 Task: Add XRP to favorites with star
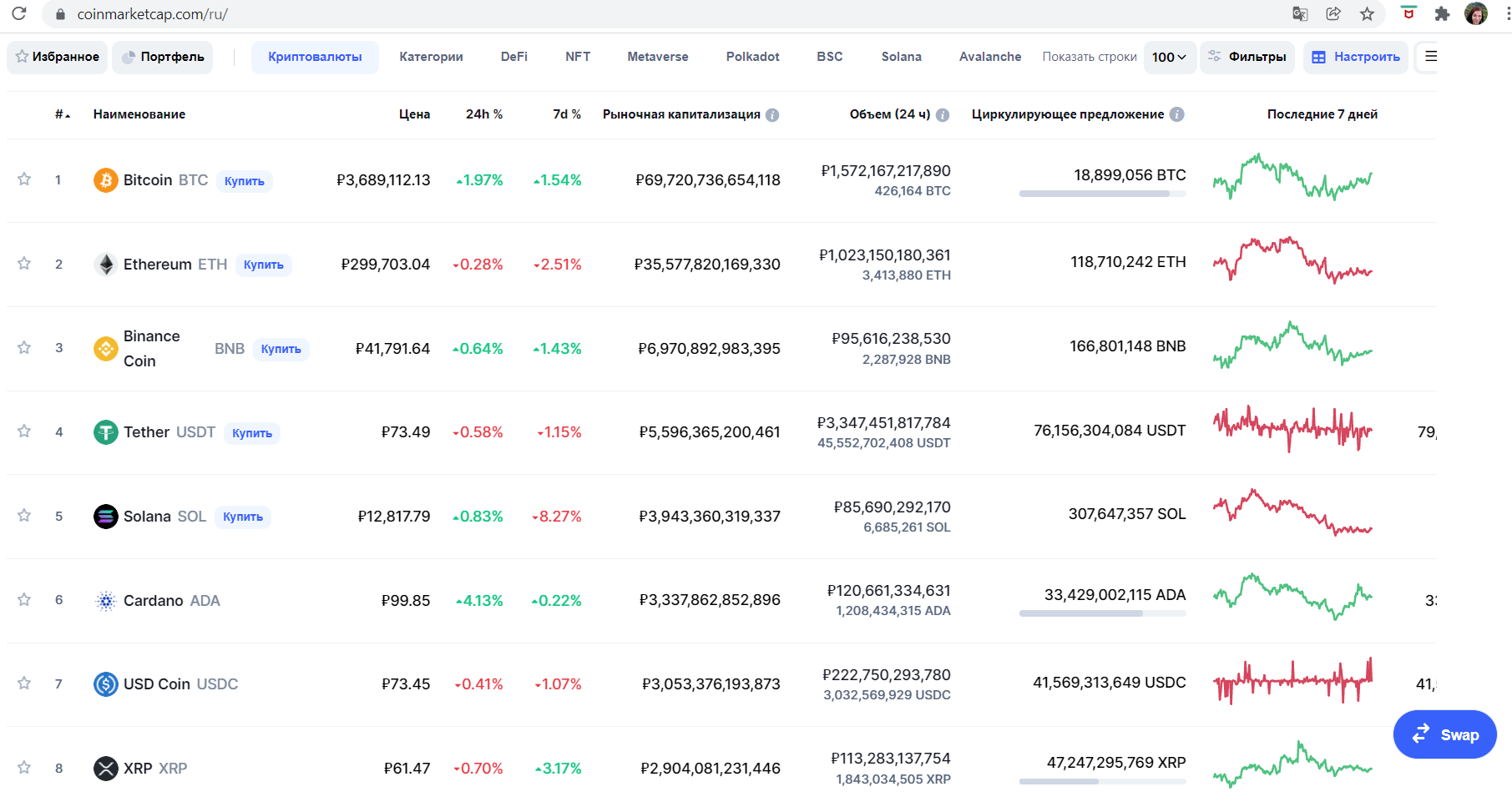coord(24,768)
